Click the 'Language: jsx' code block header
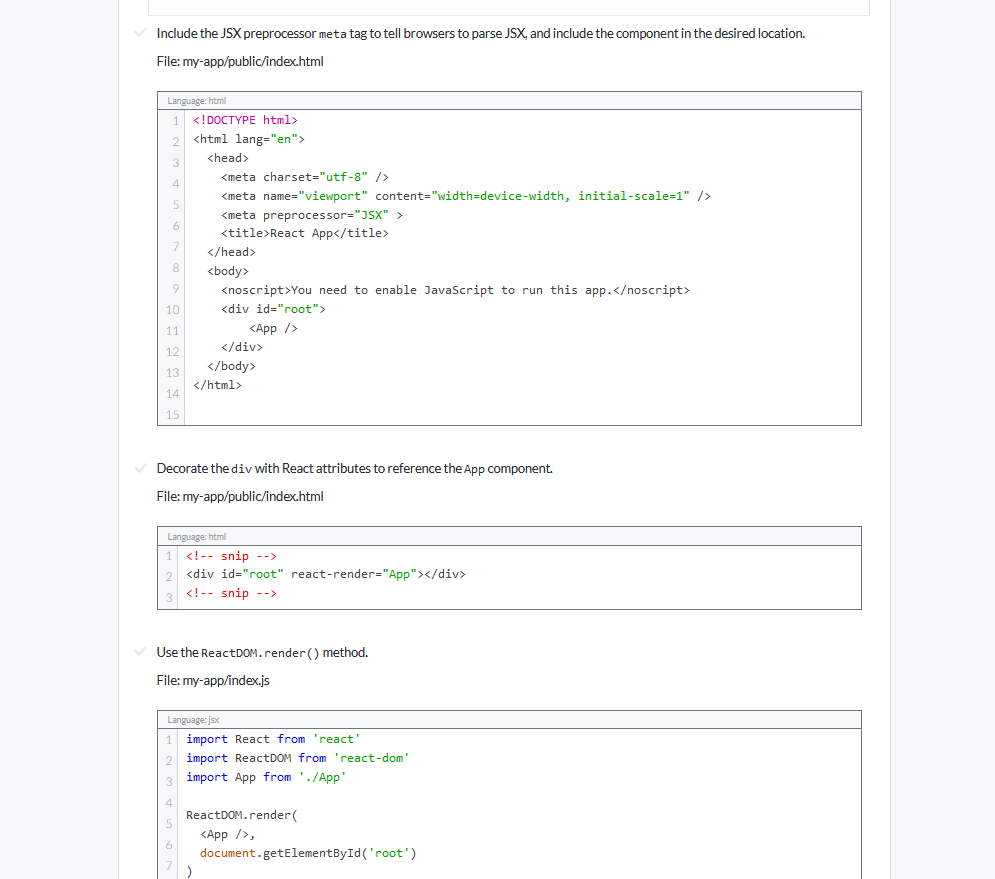 coord(193,720)
